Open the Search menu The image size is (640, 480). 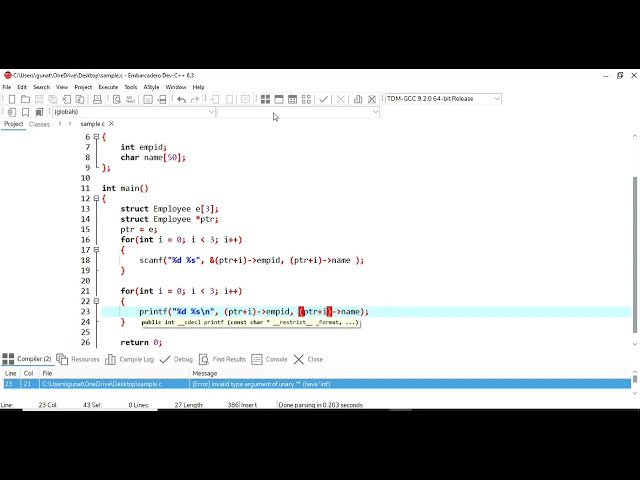coord(41,87)
